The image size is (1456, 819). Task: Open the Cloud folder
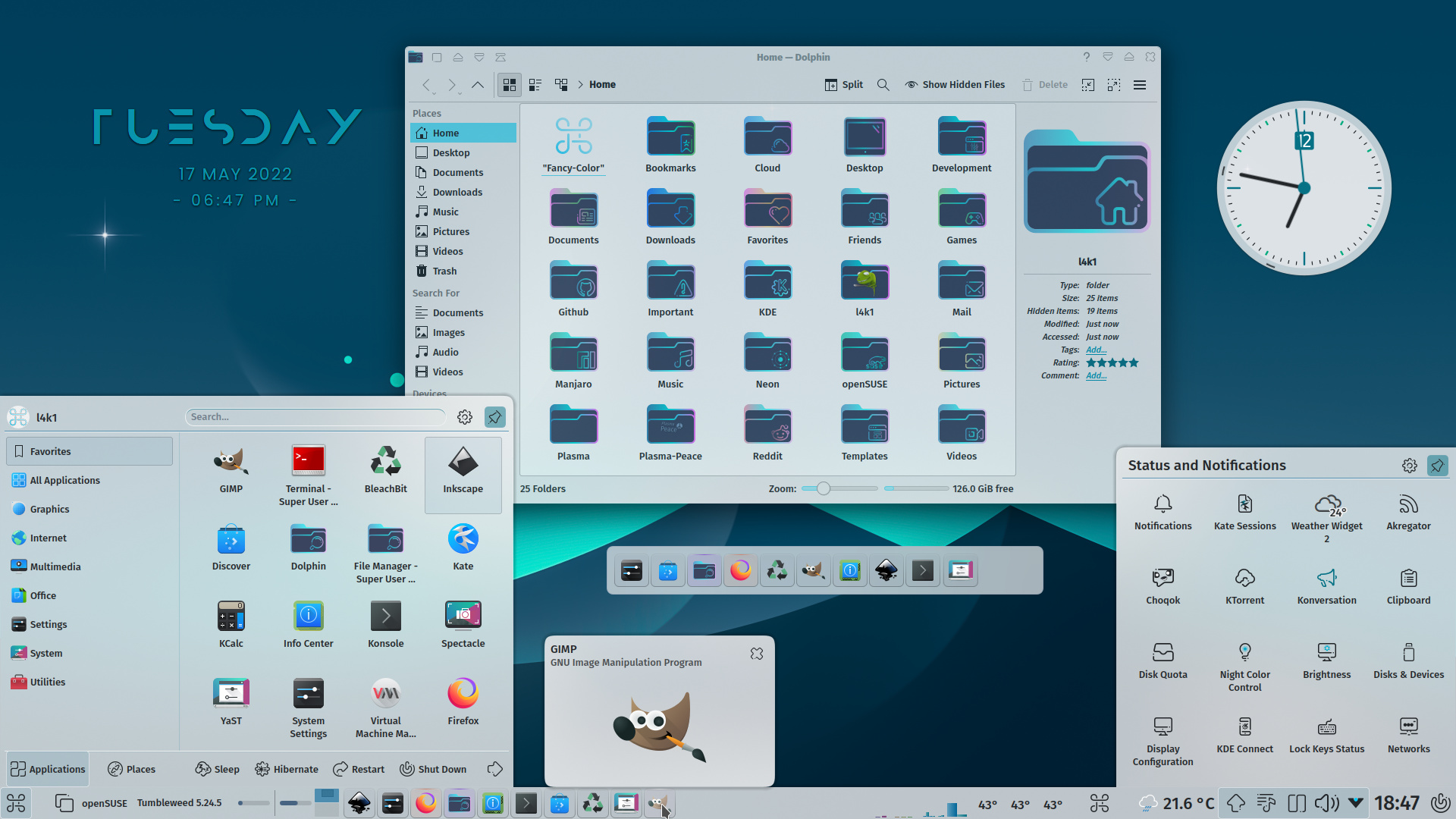tap(767, 145)
